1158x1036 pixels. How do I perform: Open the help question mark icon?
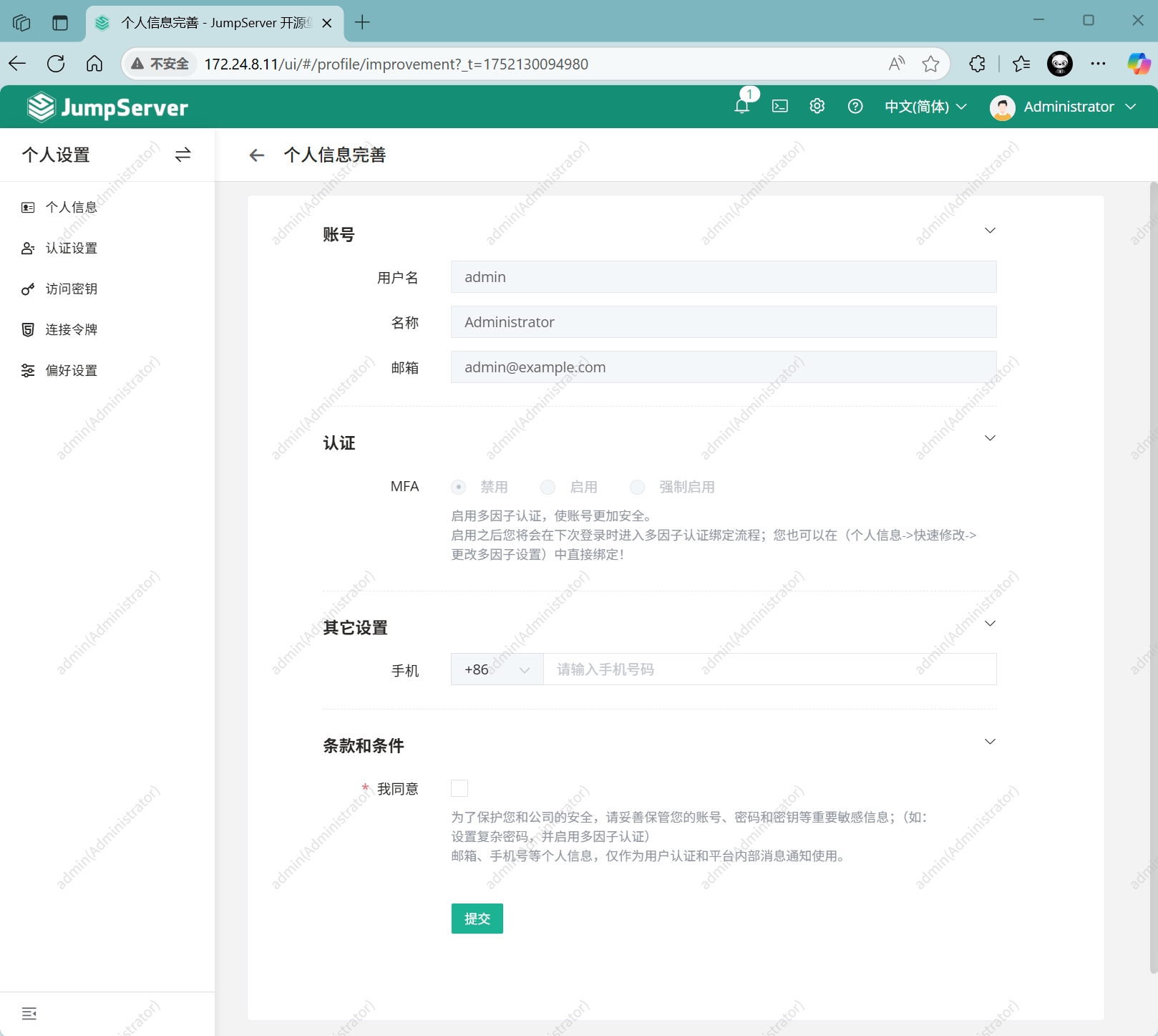click(855, 107)
